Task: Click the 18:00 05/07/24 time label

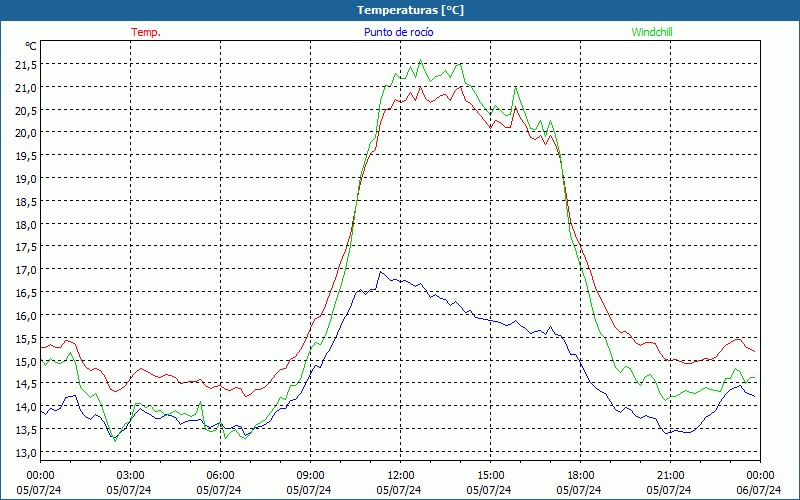Action: [x=580, y=483]
